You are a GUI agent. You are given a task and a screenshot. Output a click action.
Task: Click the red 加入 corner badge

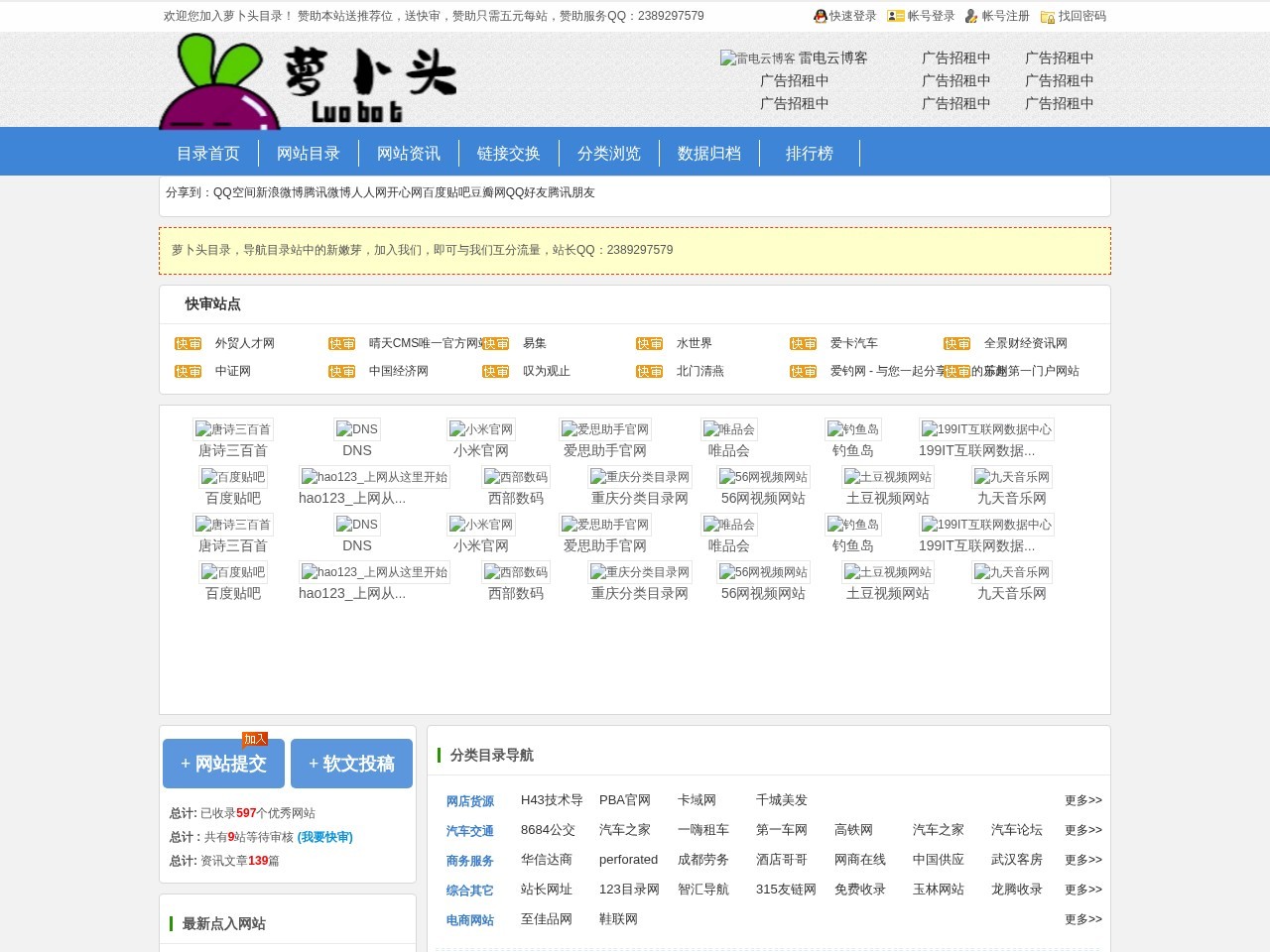(x=255, y=738)
